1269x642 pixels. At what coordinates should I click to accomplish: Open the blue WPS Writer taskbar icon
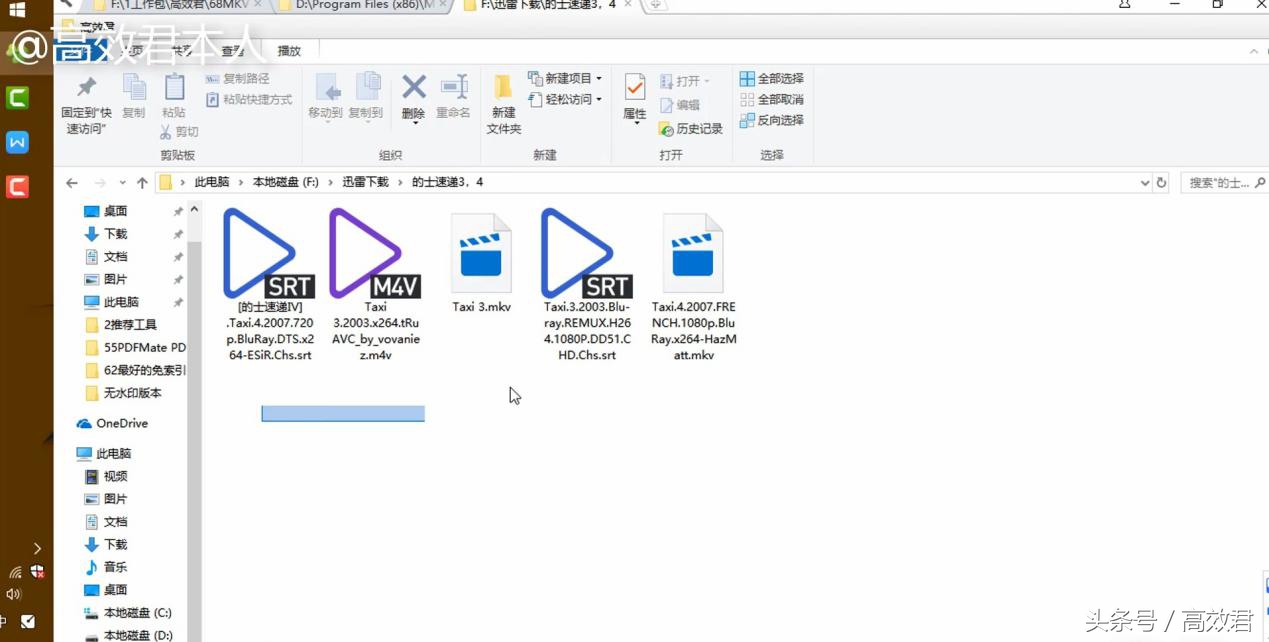[17, 142]
